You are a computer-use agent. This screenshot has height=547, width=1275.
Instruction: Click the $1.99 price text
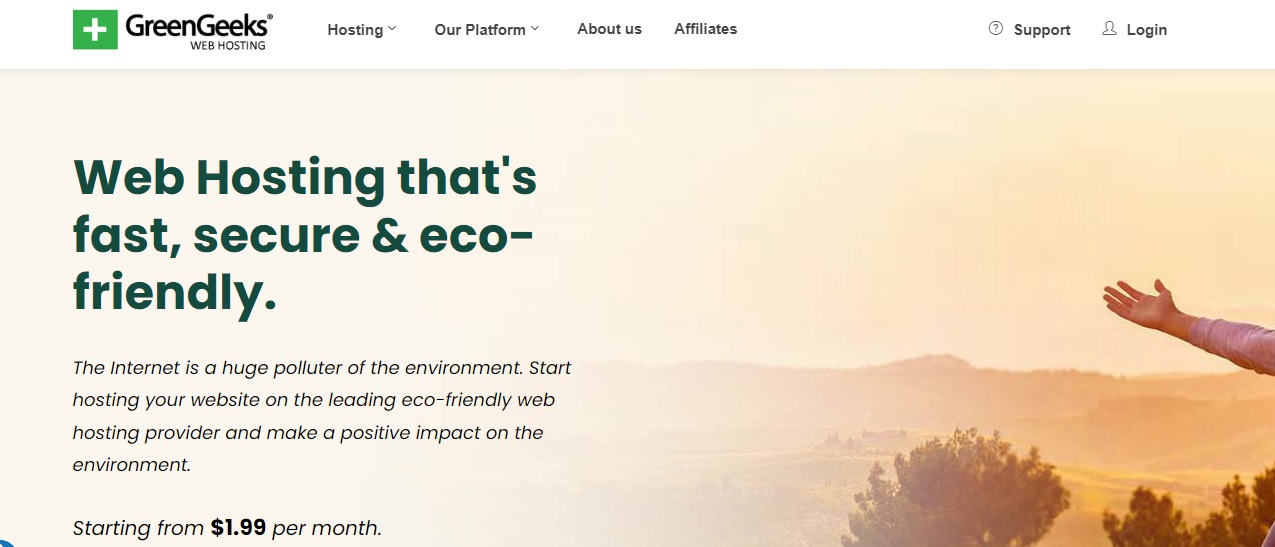pos(238,527)
